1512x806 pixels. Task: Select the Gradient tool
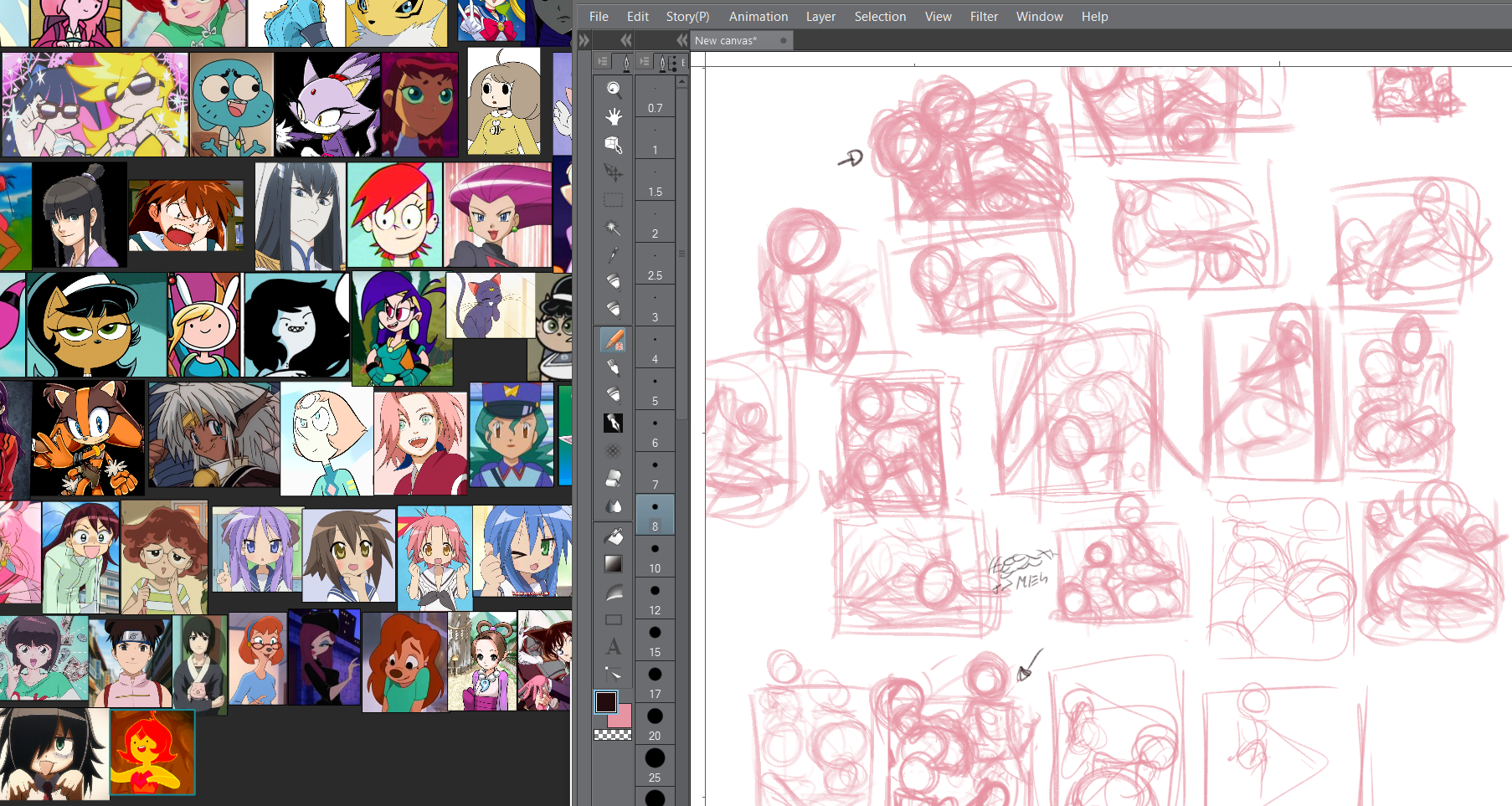click(614, 564)
